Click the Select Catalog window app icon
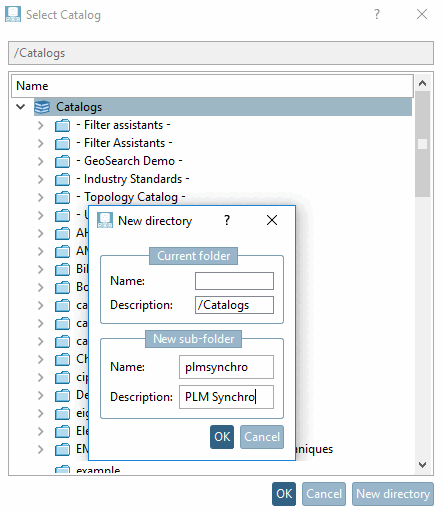This screenshot has width=443, height=511. pos(13,14)
